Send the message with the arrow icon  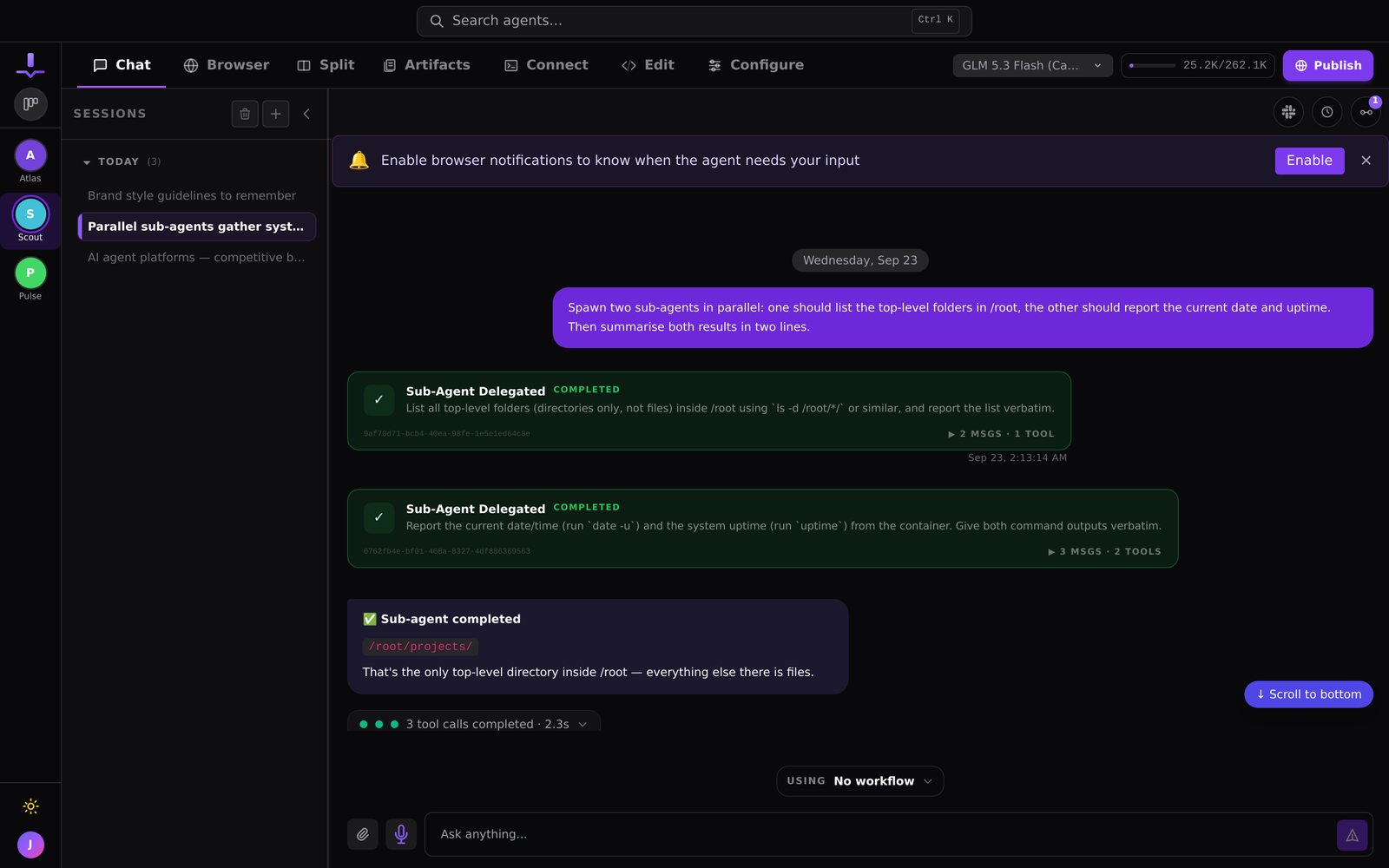click(x=1352, y=835)
